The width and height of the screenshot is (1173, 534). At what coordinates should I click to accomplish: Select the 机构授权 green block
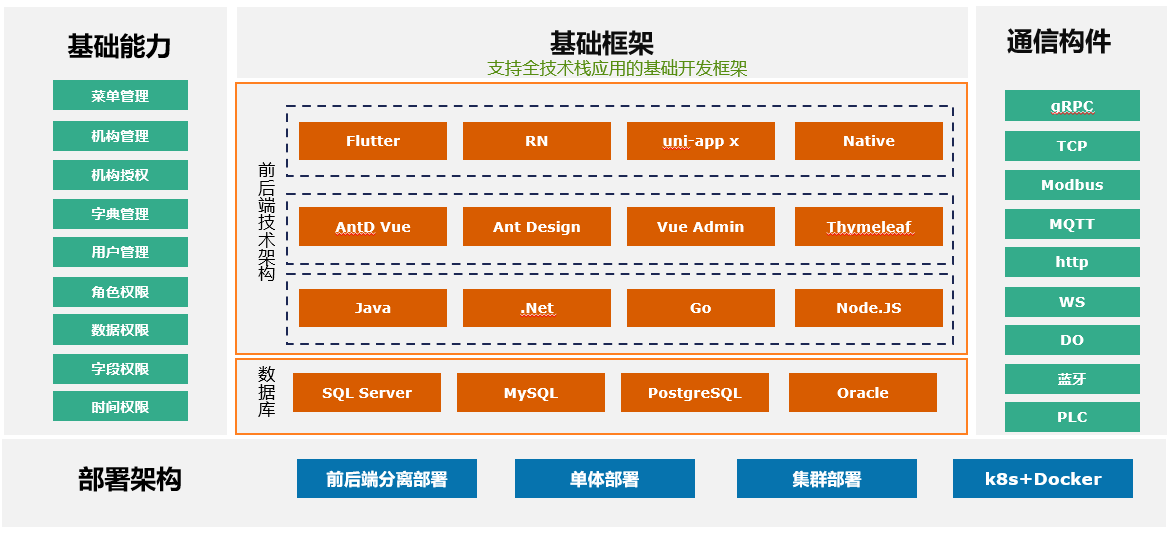120,175
